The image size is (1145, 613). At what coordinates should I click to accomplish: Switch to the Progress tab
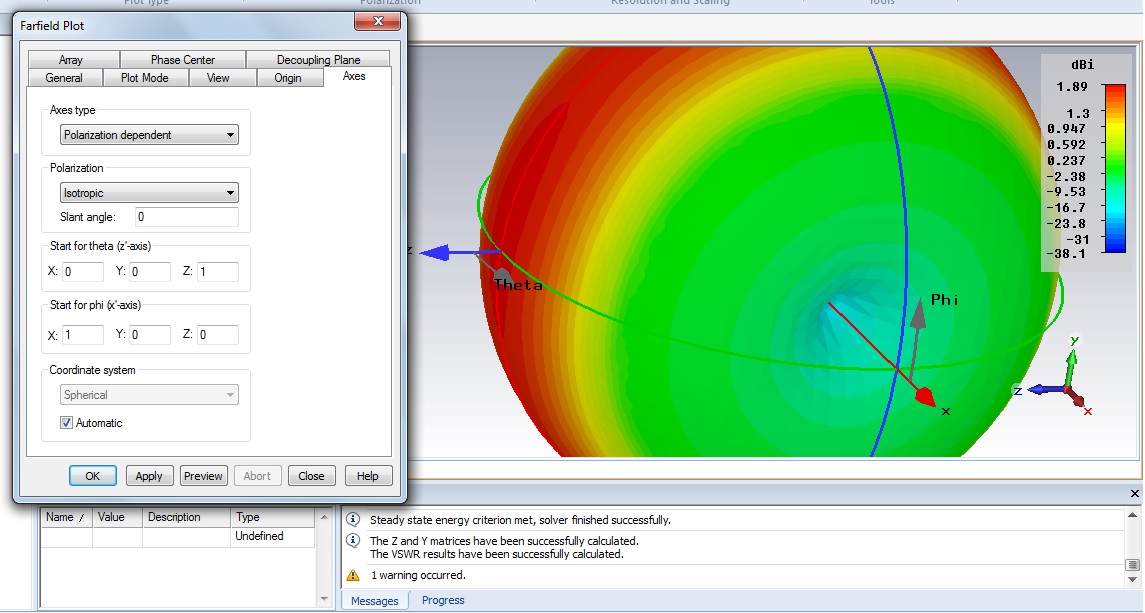pos(443,600)
